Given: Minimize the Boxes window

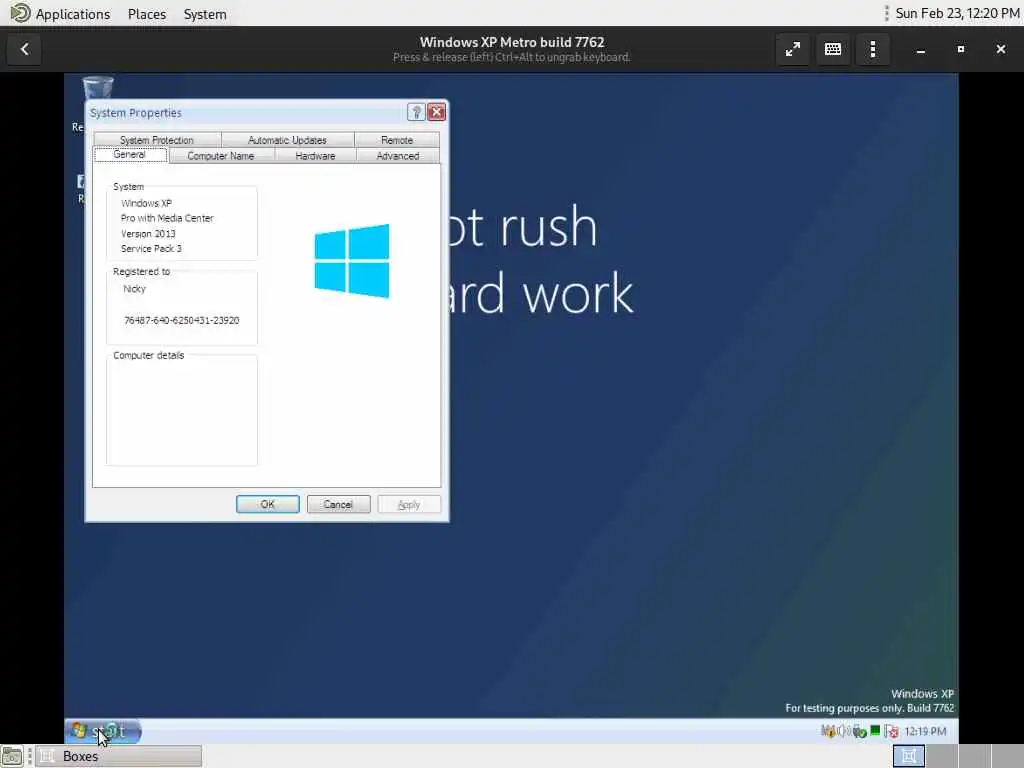Looking at the screenshot, I should point(921,49).
